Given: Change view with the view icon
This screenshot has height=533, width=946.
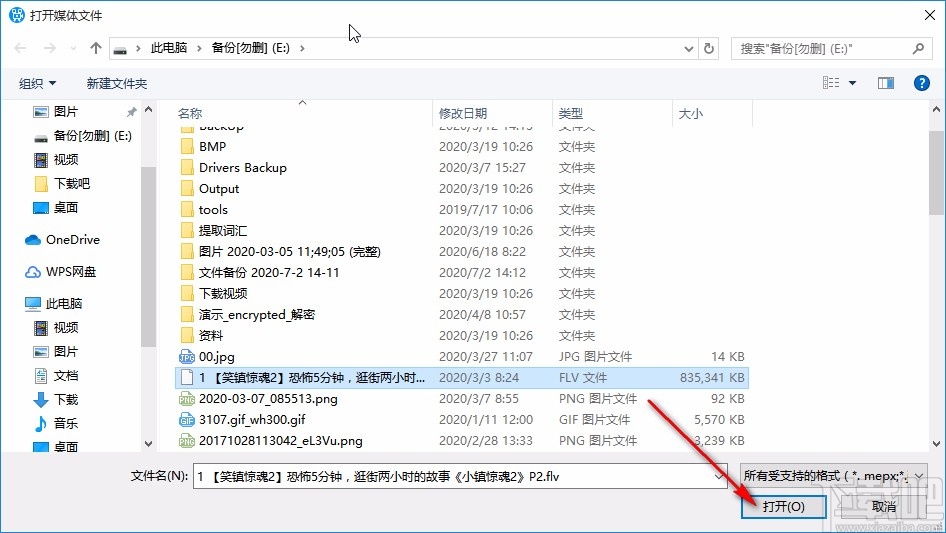Looking at the screenshot, I should click(831, 83).
